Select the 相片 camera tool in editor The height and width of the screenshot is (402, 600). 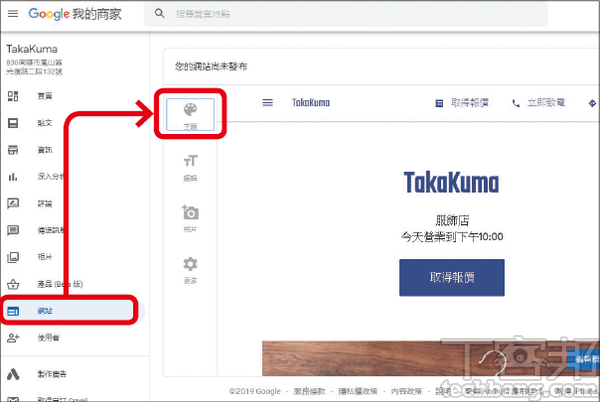tap(190, 219)
